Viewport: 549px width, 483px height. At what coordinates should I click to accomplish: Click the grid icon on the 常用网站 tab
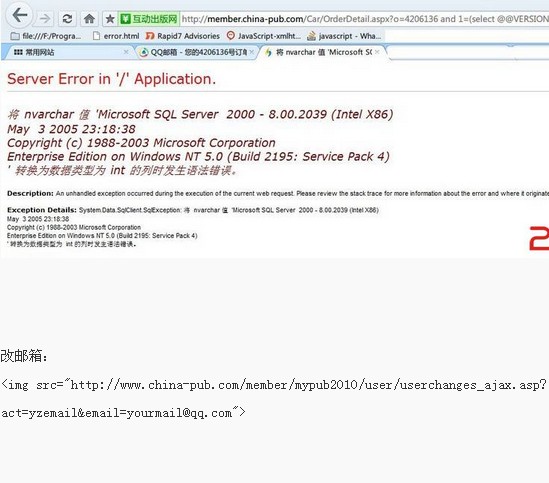[x=18, y=52]
